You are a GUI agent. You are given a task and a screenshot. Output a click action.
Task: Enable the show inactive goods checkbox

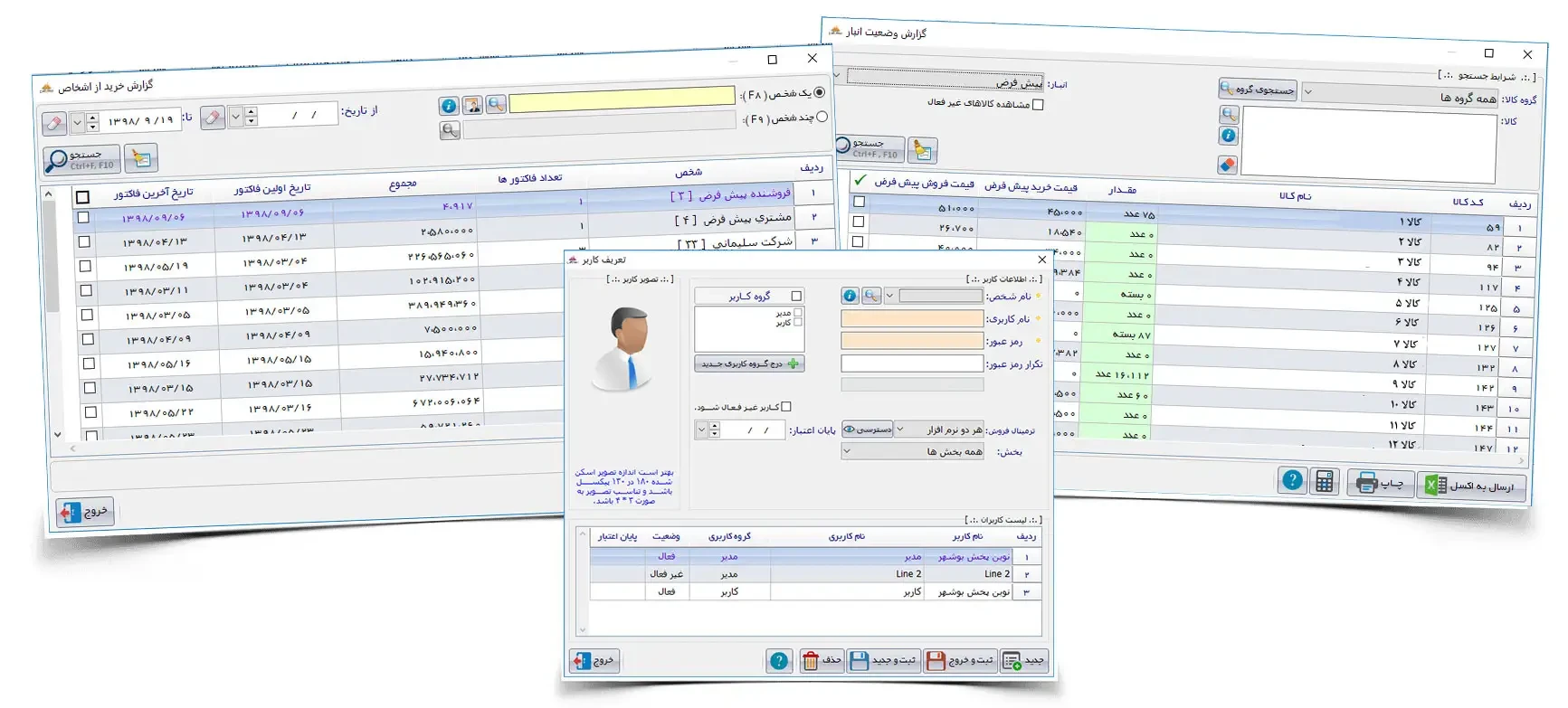pyautogui.click(x=1038, y=105)
